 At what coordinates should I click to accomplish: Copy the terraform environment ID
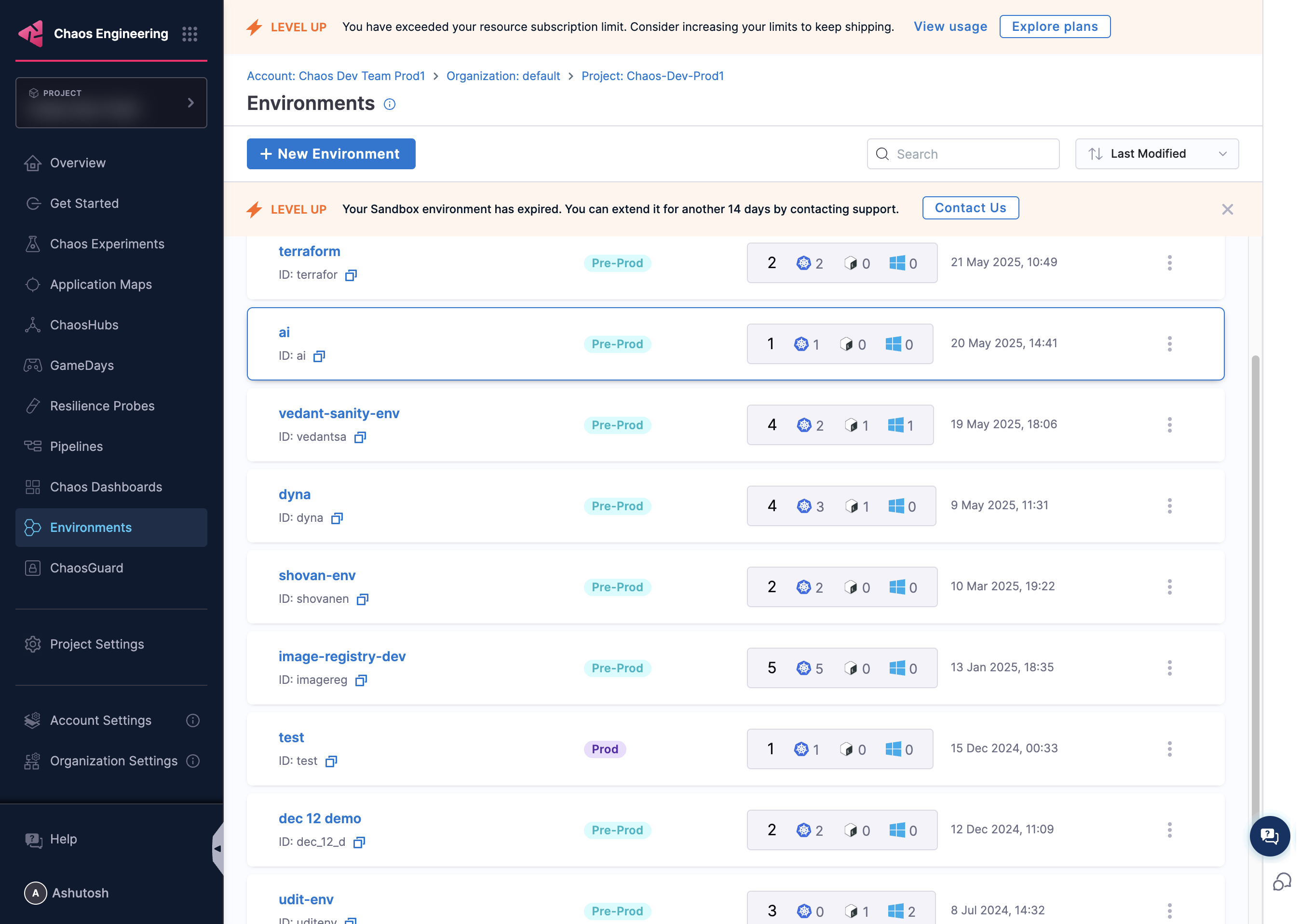click(351, 275)
